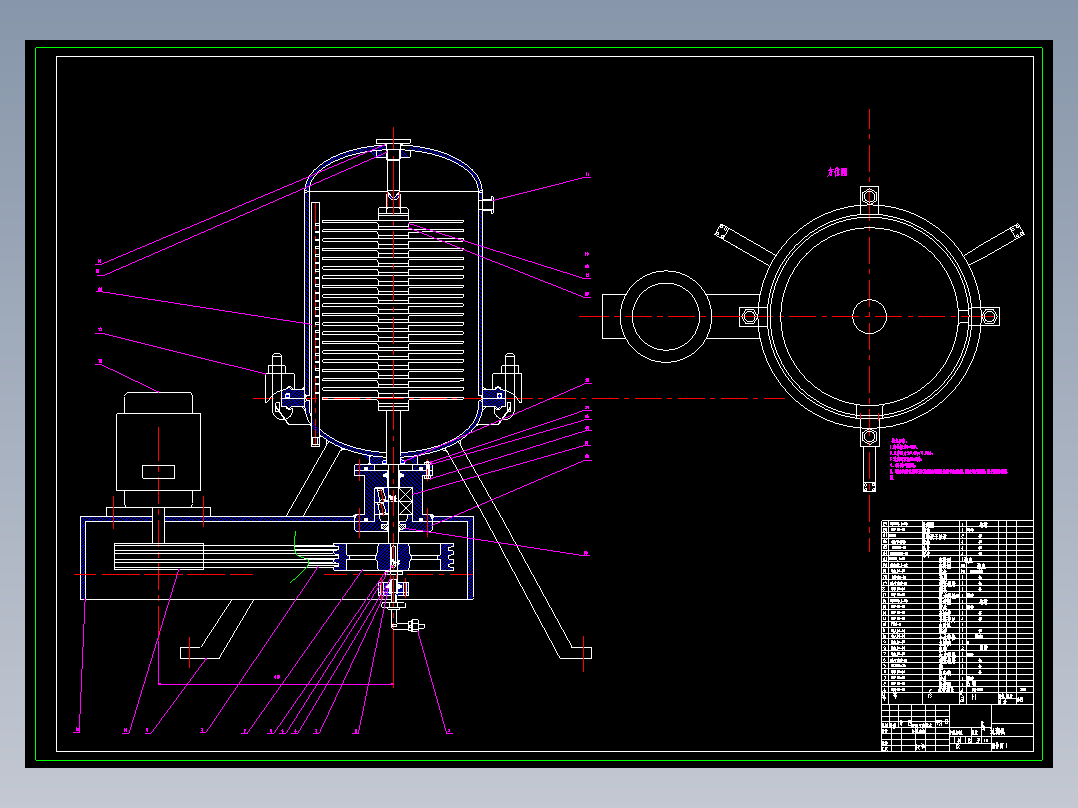Select the 方位图 view label text
Image resolution: width=1078 pixels, height=808 pixels.
point(836,172)
